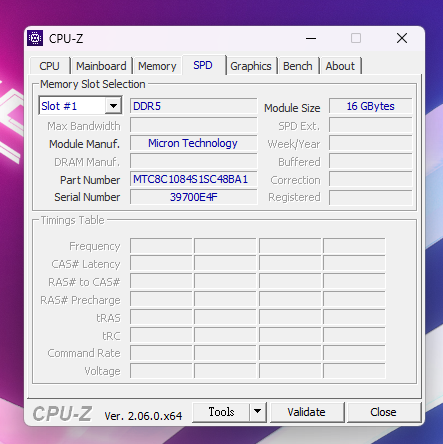Click the Close button at bottom
This screenshot has width=443, height=444.
(x=383, y=412)
